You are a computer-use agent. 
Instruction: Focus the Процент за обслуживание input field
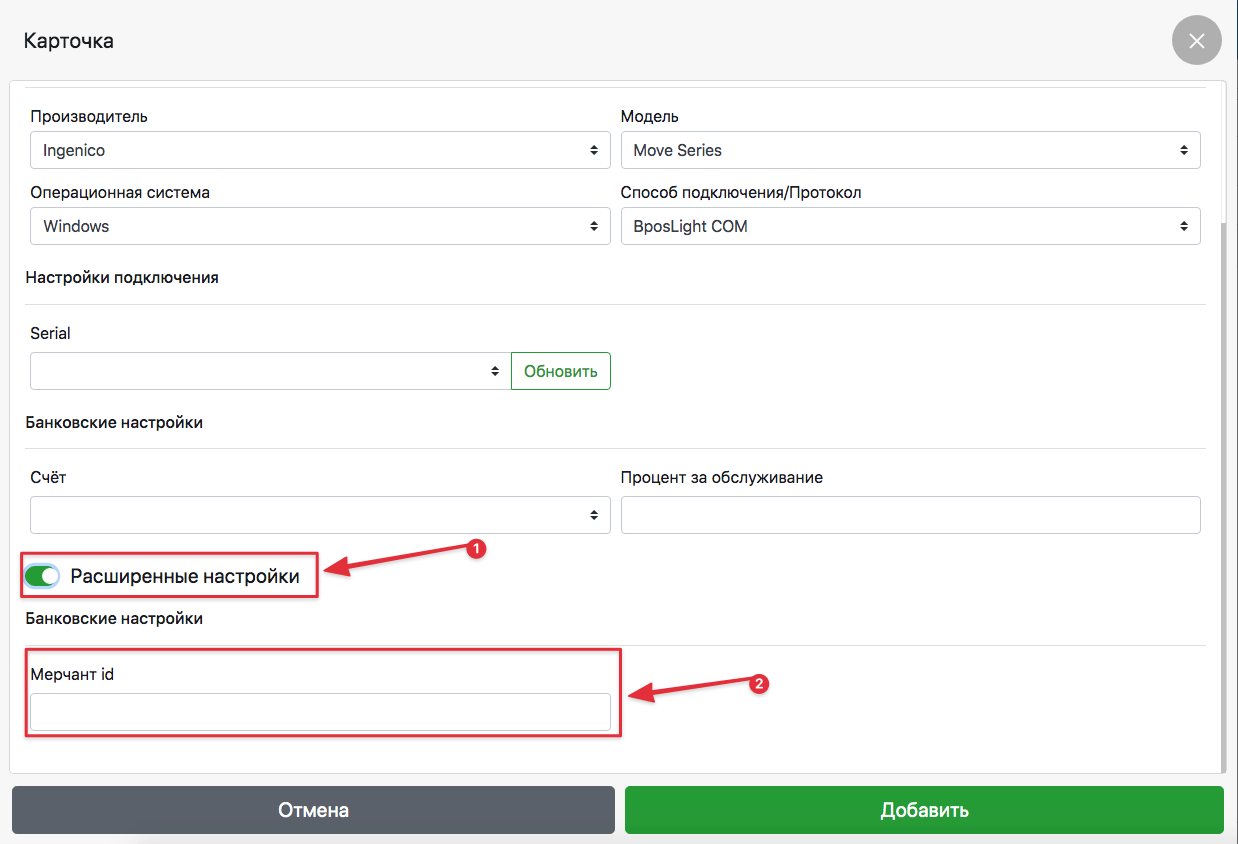[x=910, y=515]
